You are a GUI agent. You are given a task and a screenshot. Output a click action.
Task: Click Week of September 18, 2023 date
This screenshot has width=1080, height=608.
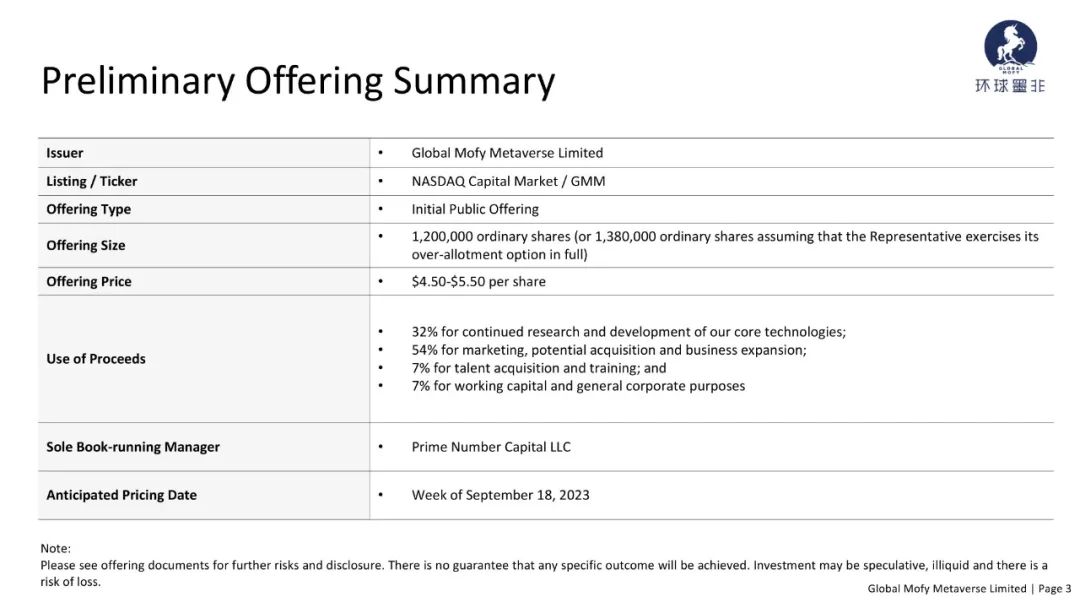(500, 495)
